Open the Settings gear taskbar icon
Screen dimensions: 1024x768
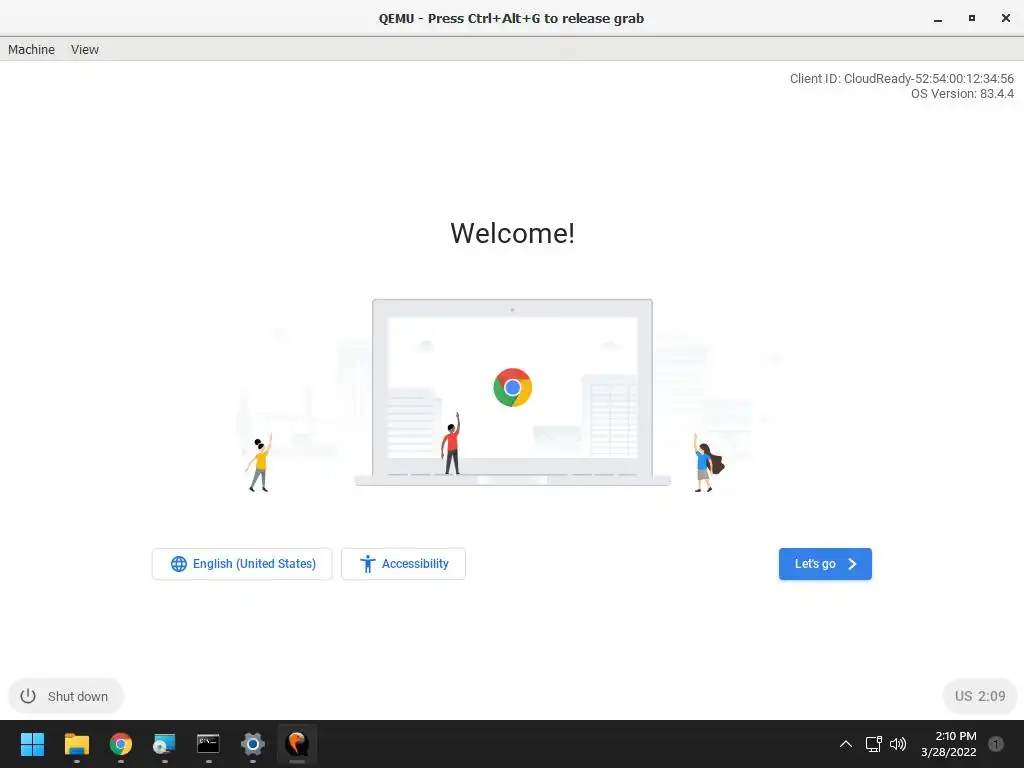[x=253, y=744]
